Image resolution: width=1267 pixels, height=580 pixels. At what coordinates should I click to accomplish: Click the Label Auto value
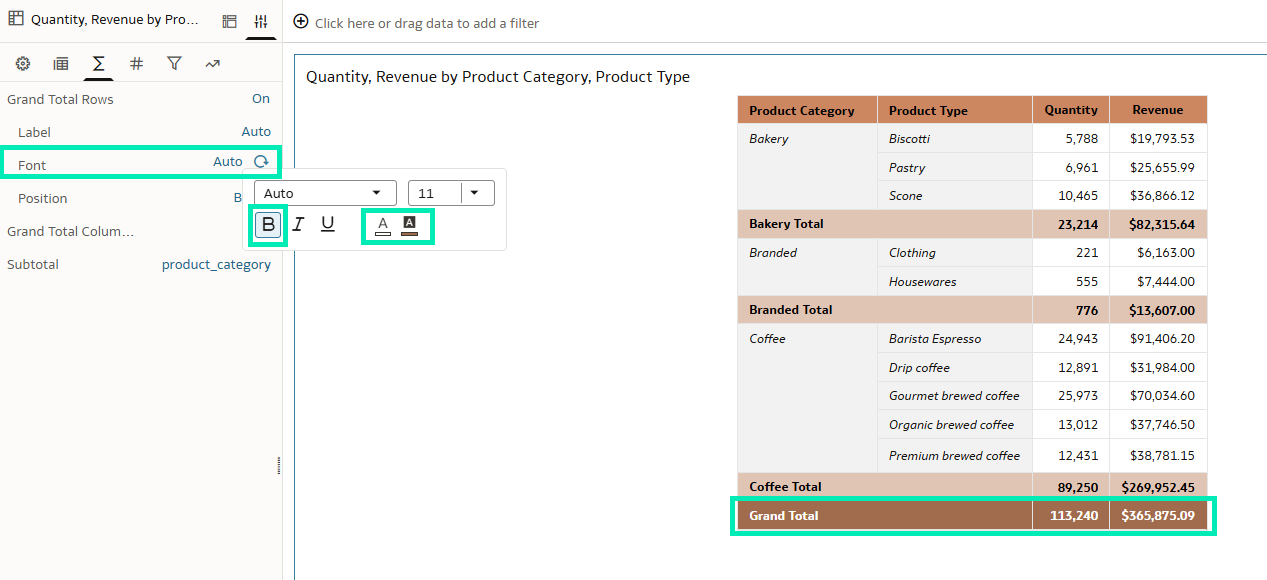point(256,132)
